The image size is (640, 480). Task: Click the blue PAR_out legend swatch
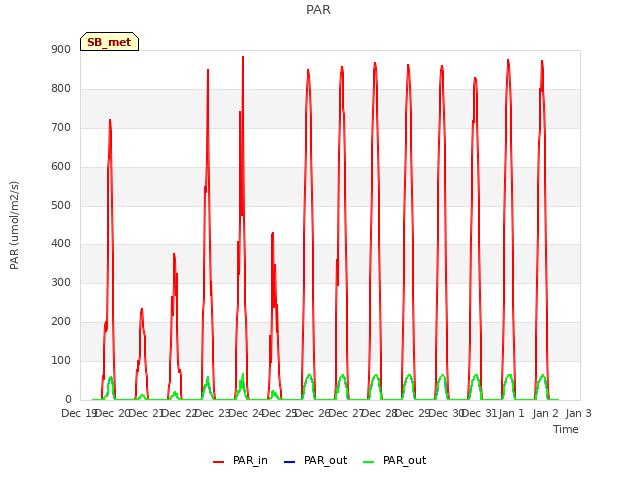click(289, 462)
